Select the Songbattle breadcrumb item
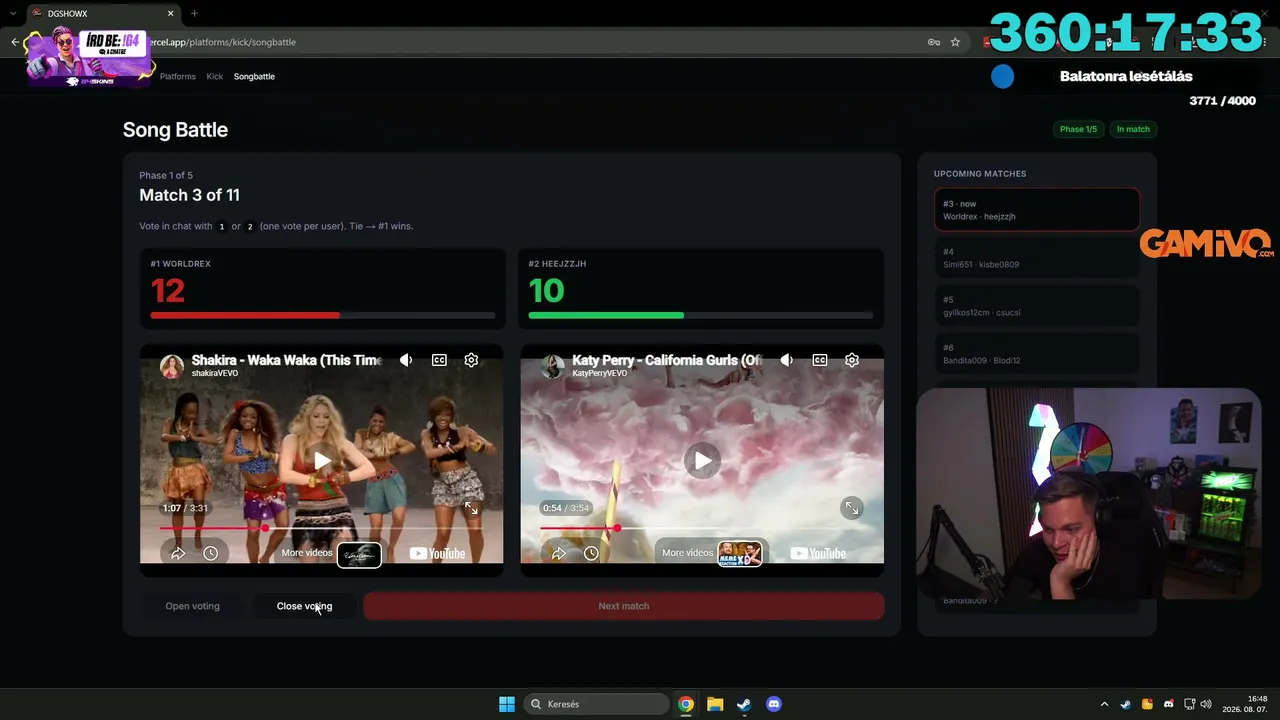This screenshot has width=1280, height=720. pos(254,76)
